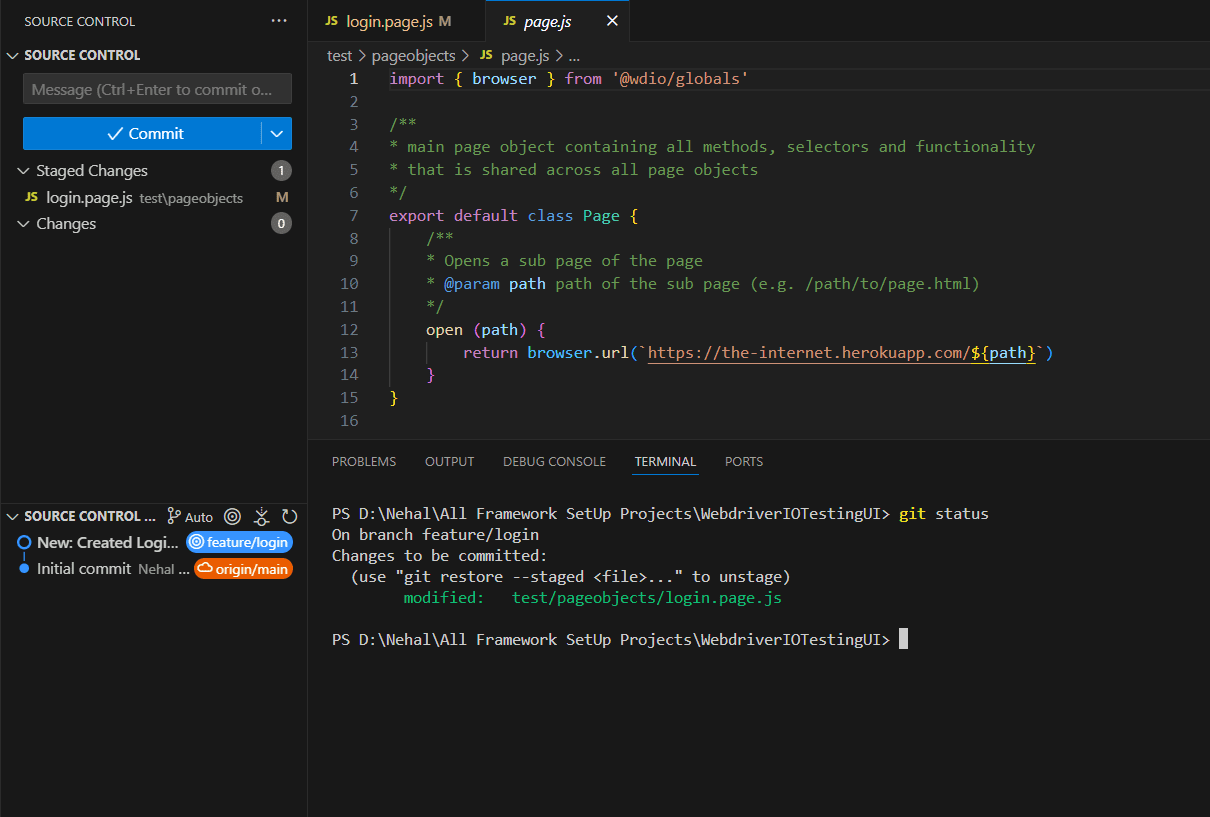Image resolution: width=1210 pixels, height=817 pixels.
Task: Click the 'pageobjects' breadcrumb segment
Action: [413, 56]
